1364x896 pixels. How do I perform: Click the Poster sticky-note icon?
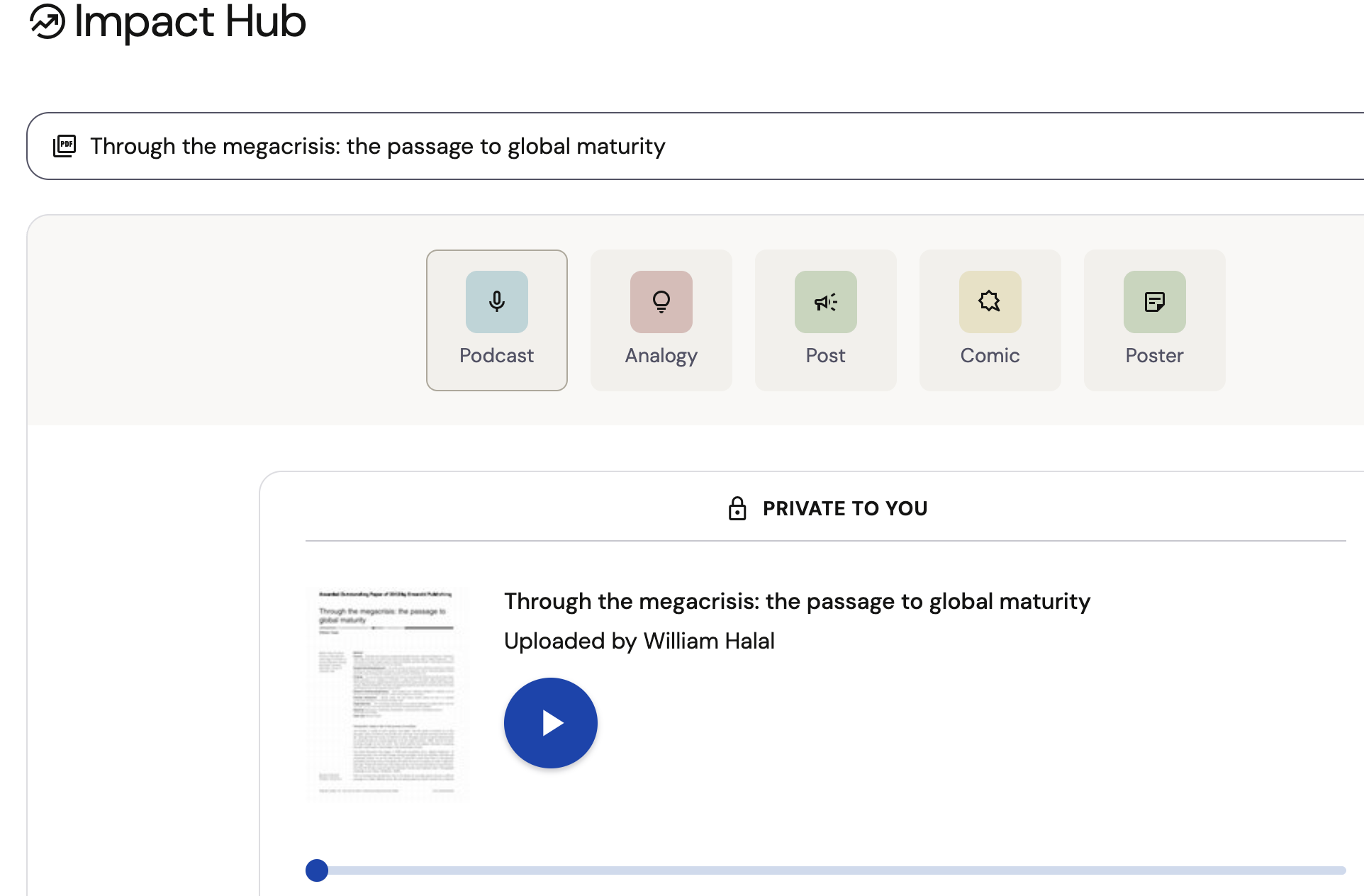[x=1154, y=302]
